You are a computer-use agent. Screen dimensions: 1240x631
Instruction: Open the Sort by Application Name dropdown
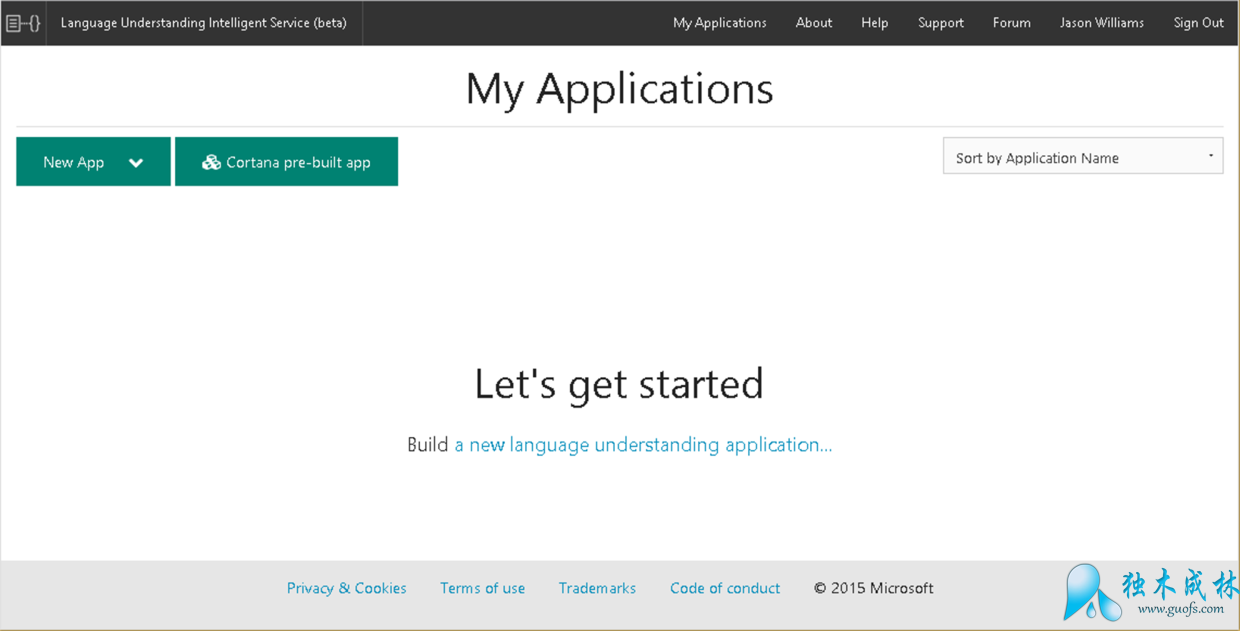tap(1082, 157)
